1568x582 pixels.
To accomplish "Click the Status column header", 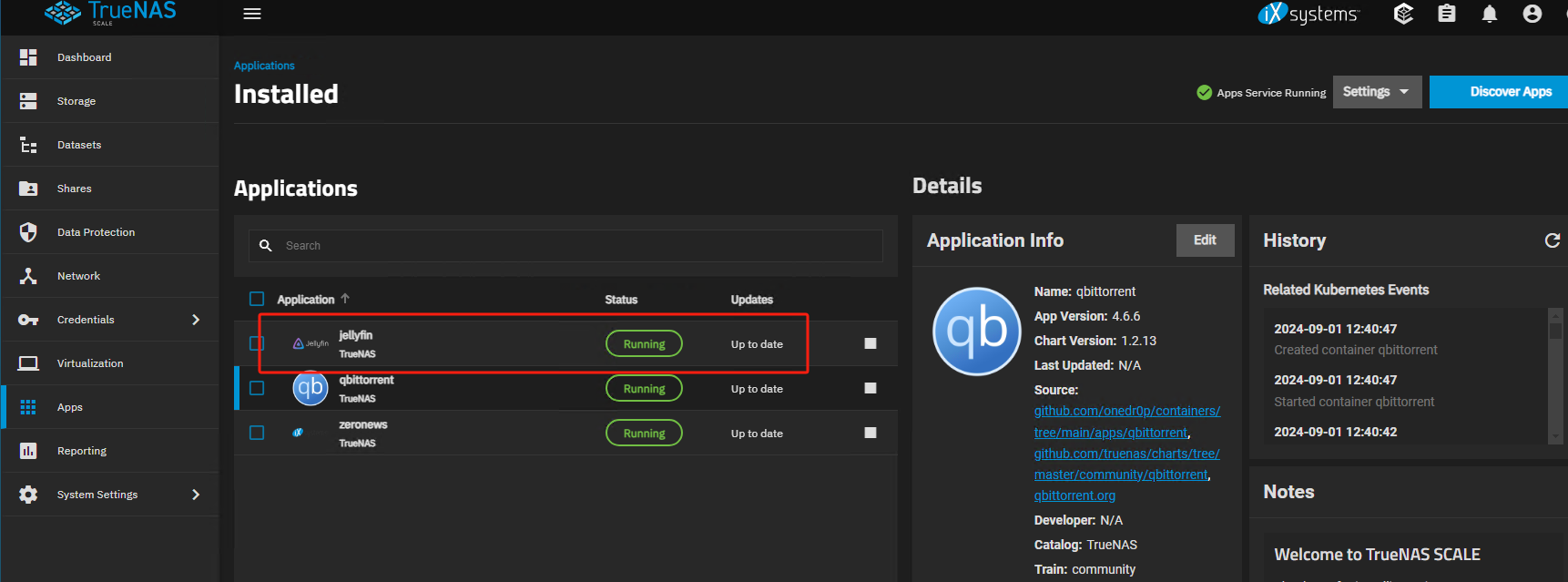I will click(621, 300).
